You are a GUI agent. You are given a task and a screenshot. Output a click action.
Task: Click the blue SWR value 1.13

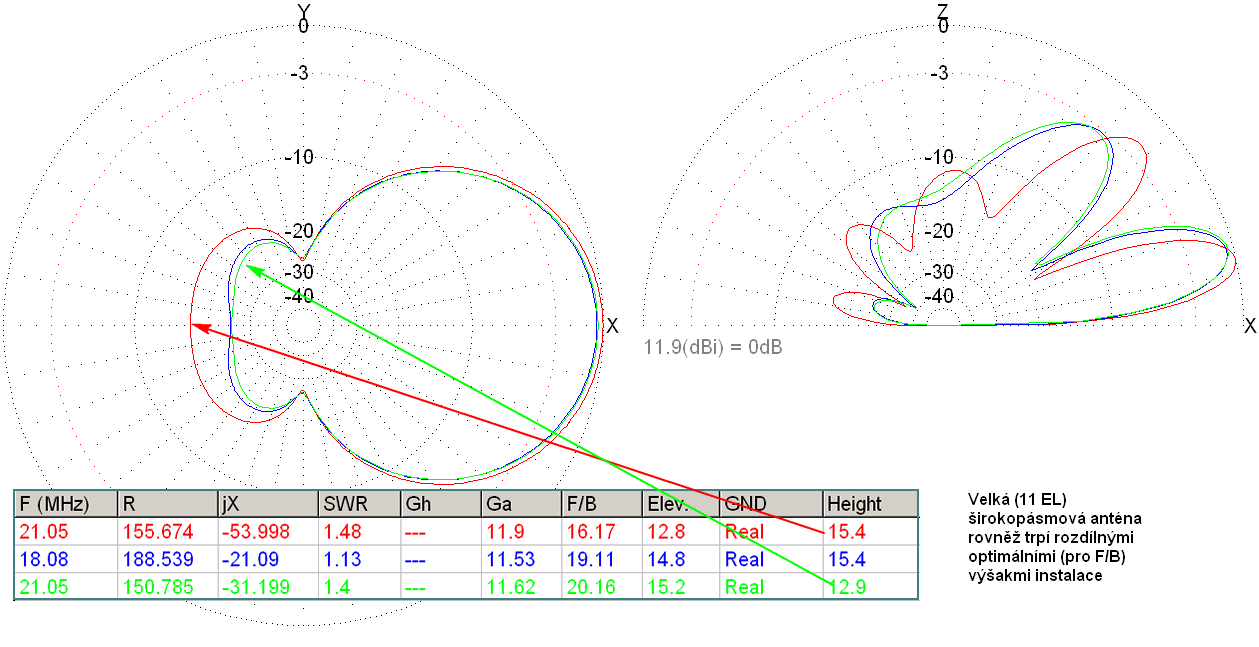pos(342,559)
